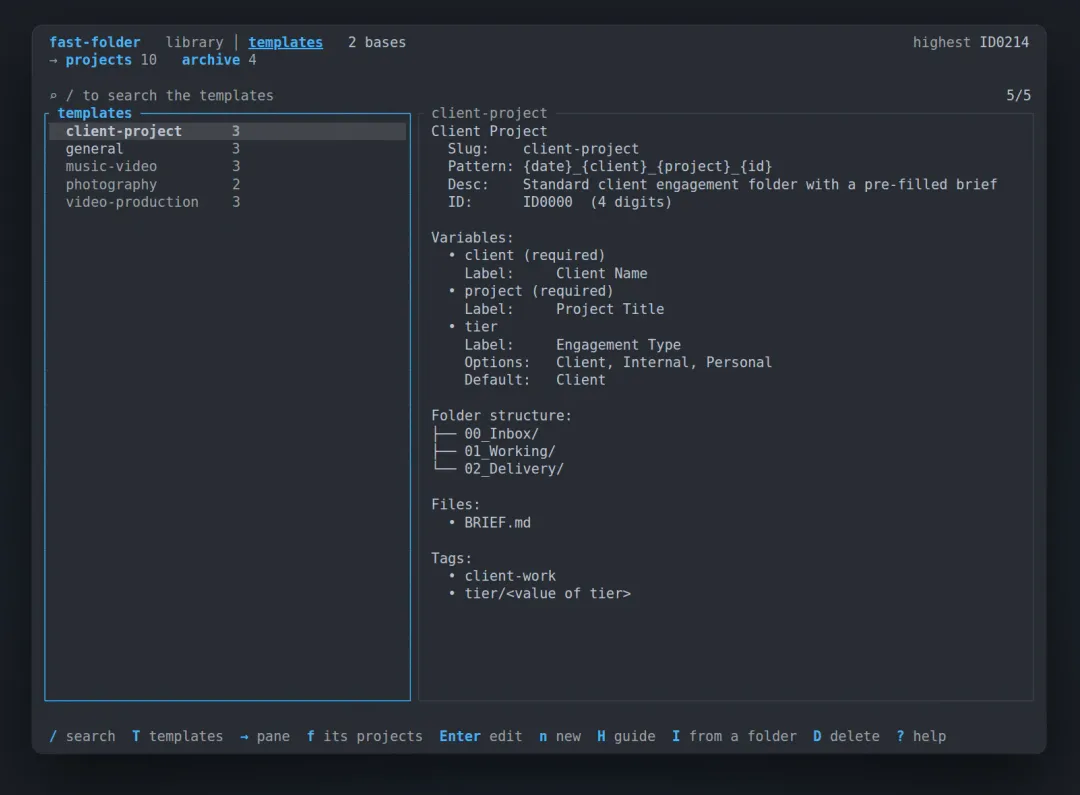Click the 5/5 result counter
1080x795 pixels.
coord(1018,96)
